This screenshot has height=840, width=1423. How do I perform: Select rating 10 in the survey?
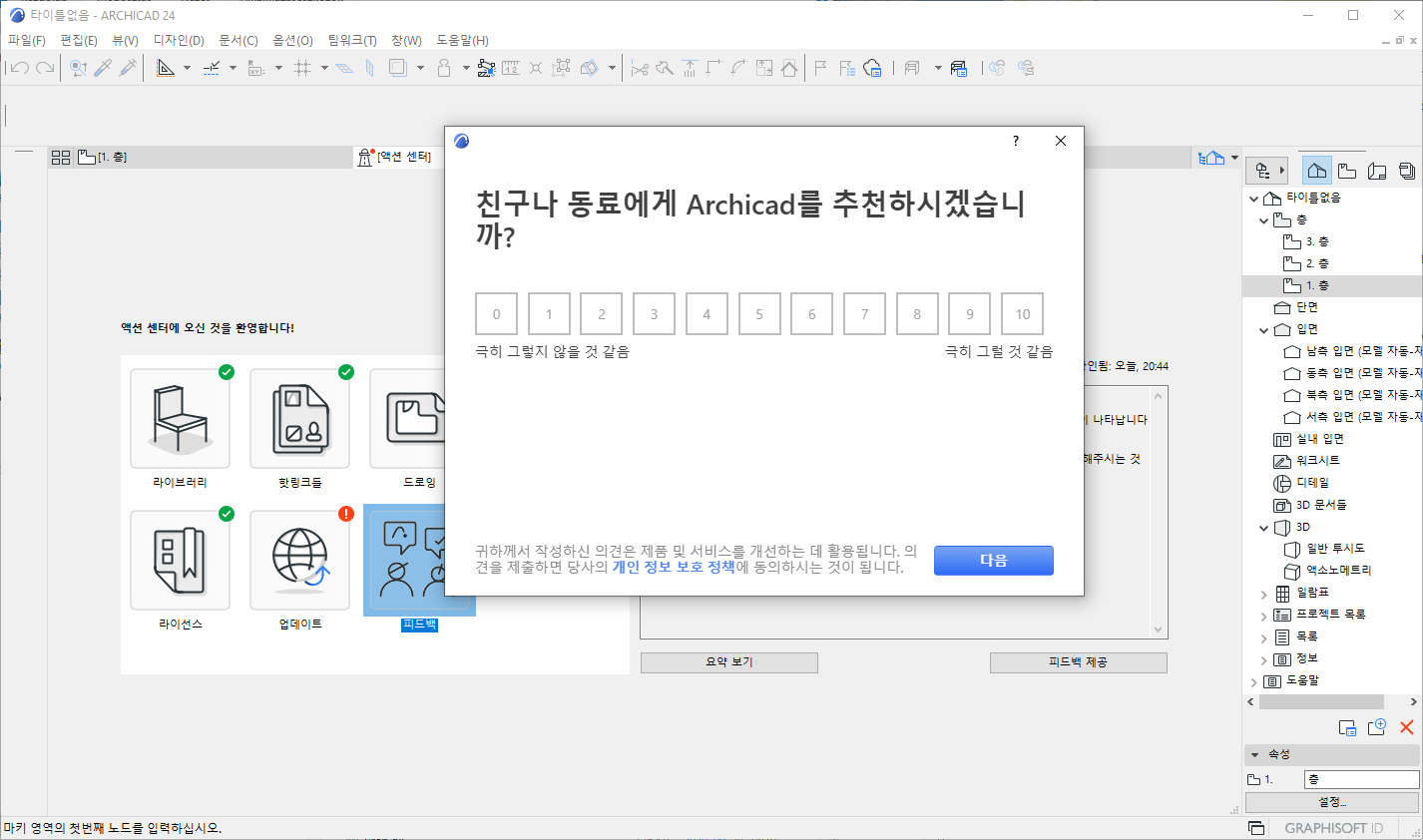tap(1022, 314)
